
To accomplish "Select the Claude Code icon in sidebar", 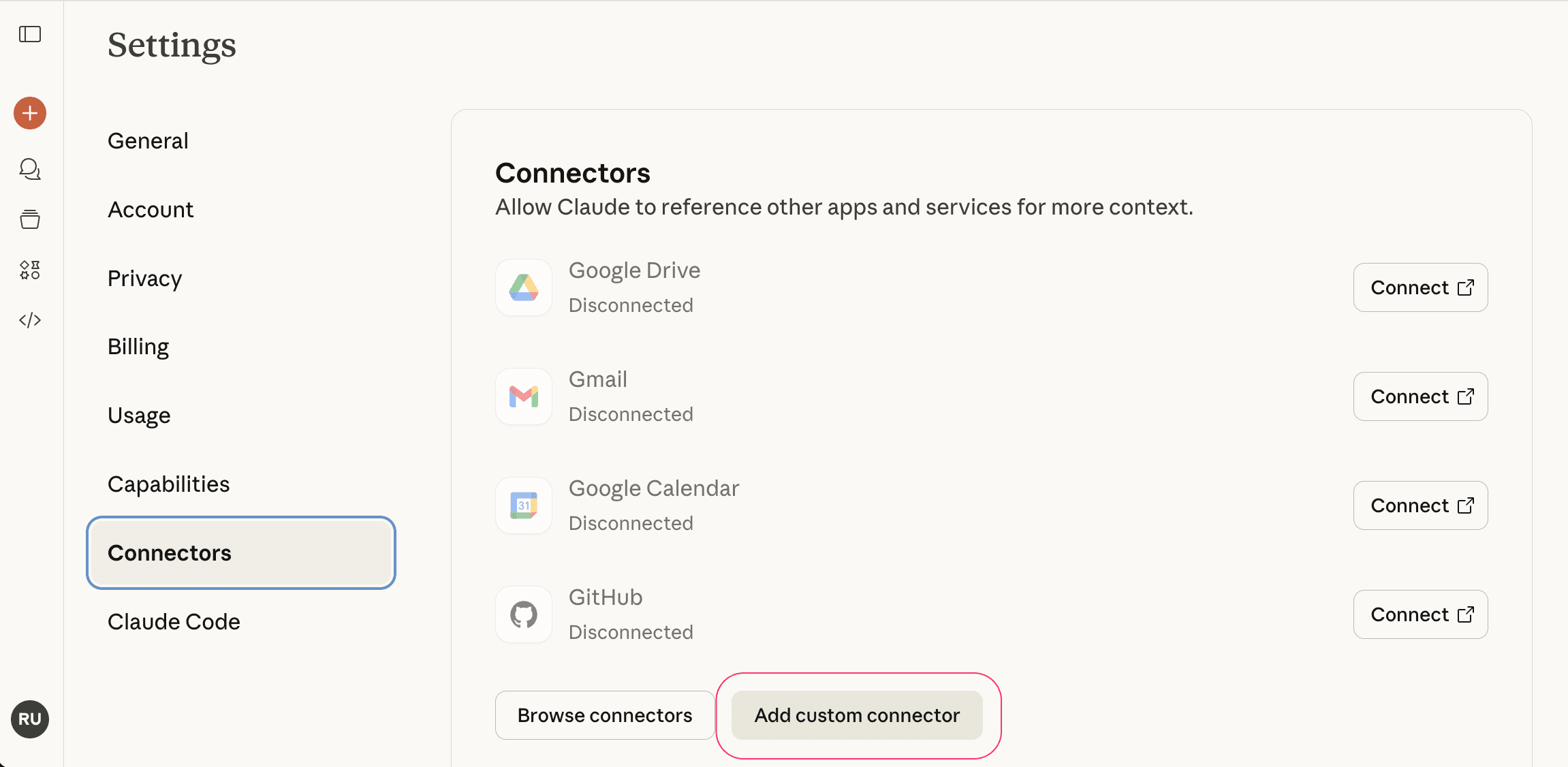I will click(29, 319).
